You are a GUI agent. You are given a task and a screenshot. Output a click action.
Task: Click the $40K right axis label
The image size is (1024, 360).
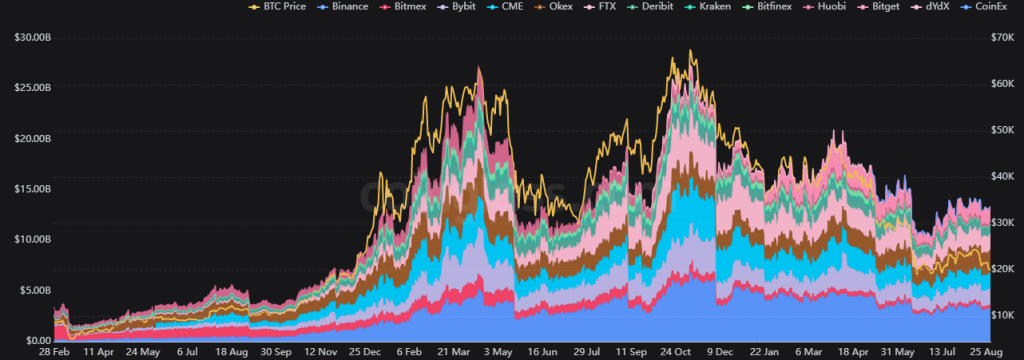(x=1003, y=176)
